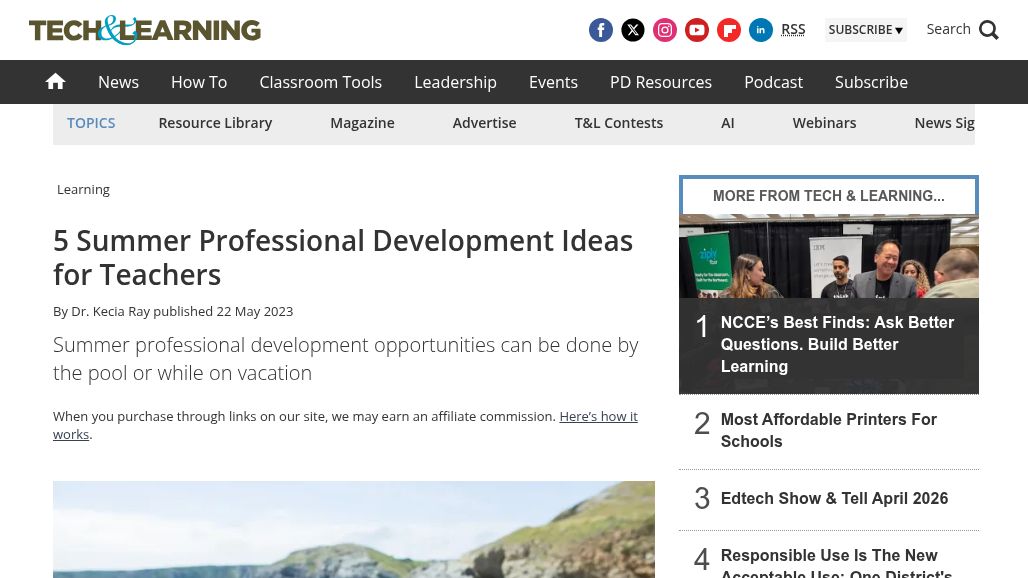Navigate to PD Resources
Viewport: 1028px width, 578px height.
(x=660, y=82)
